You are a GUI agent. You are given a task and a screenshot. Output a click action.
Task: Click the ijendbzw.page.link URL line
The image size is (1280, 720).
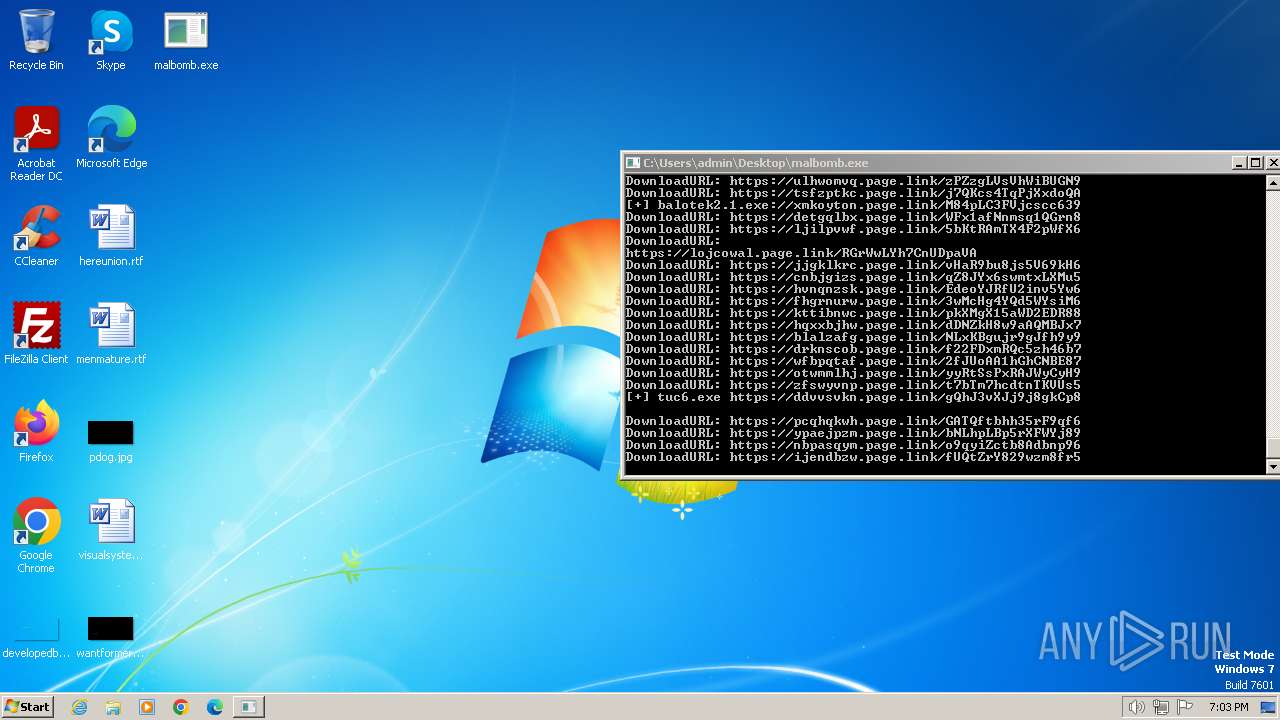853,457
